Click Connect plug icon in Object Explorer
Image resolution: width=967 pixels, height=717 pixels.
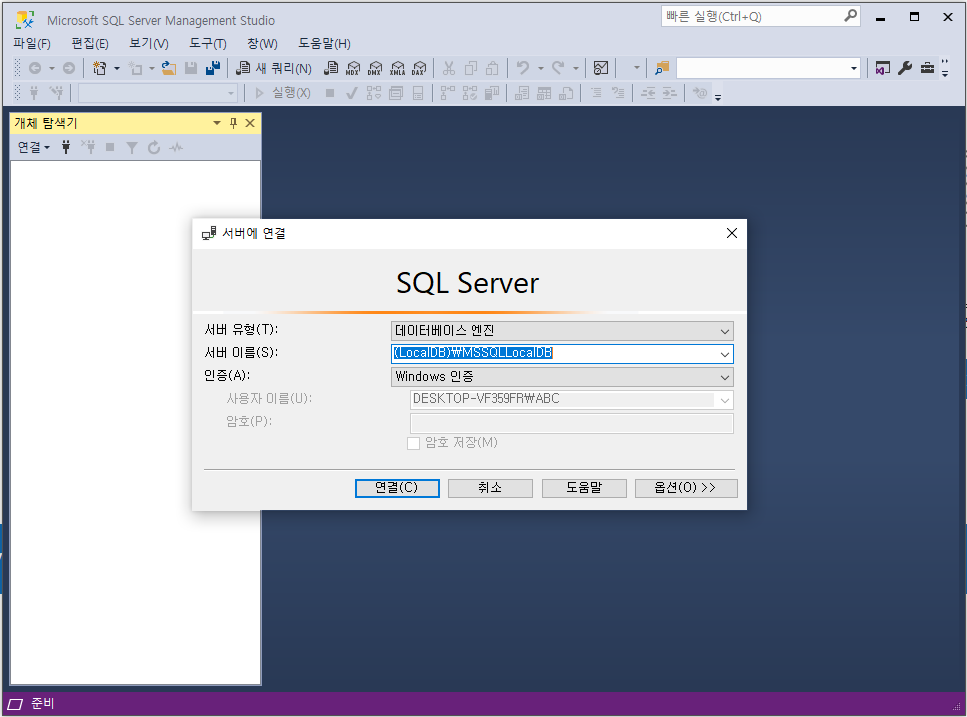pyautogui.click(x=66, y=147)
